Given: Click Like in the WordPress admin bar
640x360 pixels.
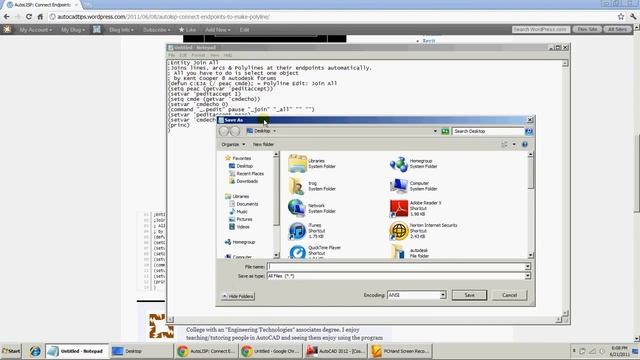Looking at the screenshot, I should pos(187,30).
